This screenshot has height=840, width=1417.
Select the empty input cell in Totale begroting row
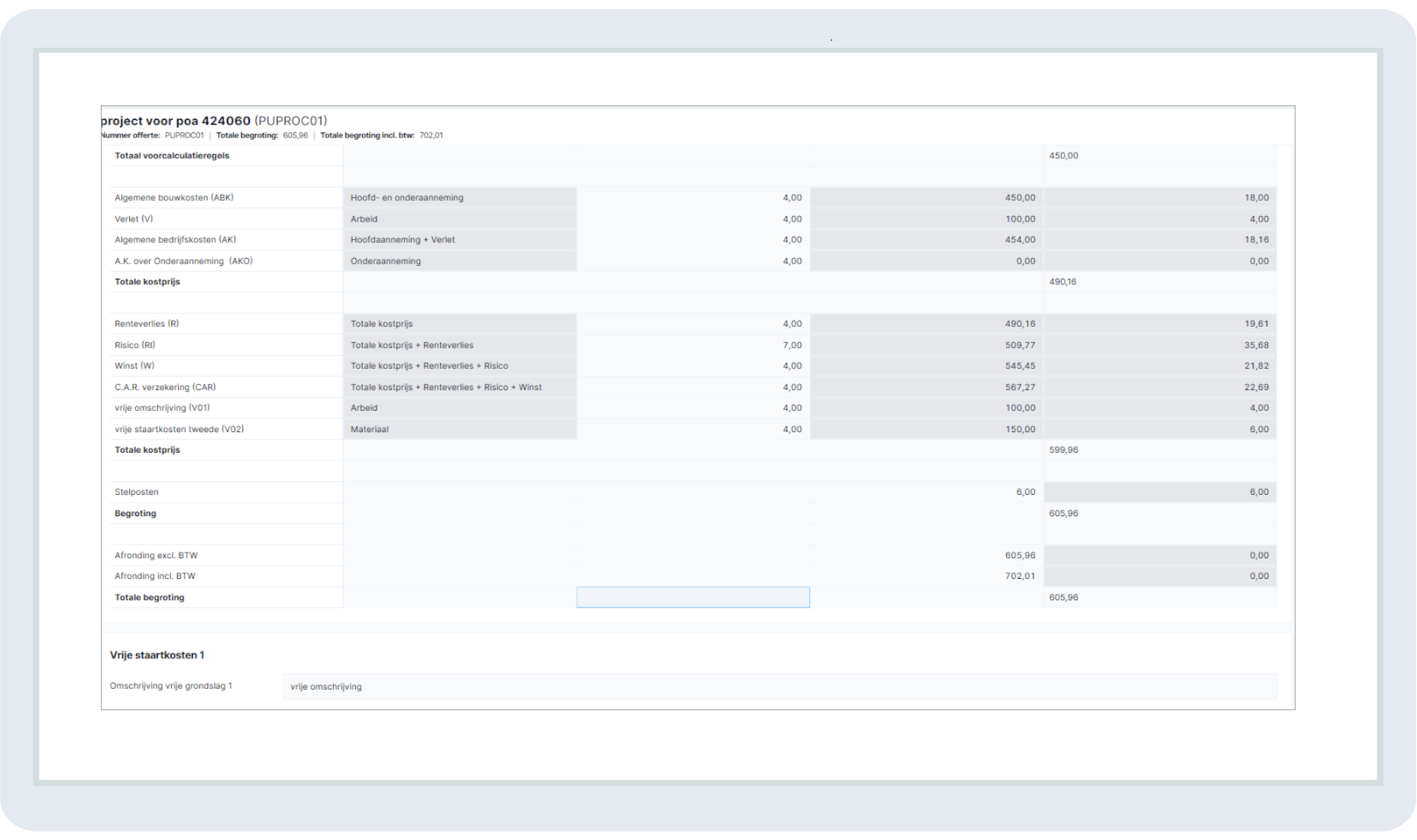tap(693, 597)
